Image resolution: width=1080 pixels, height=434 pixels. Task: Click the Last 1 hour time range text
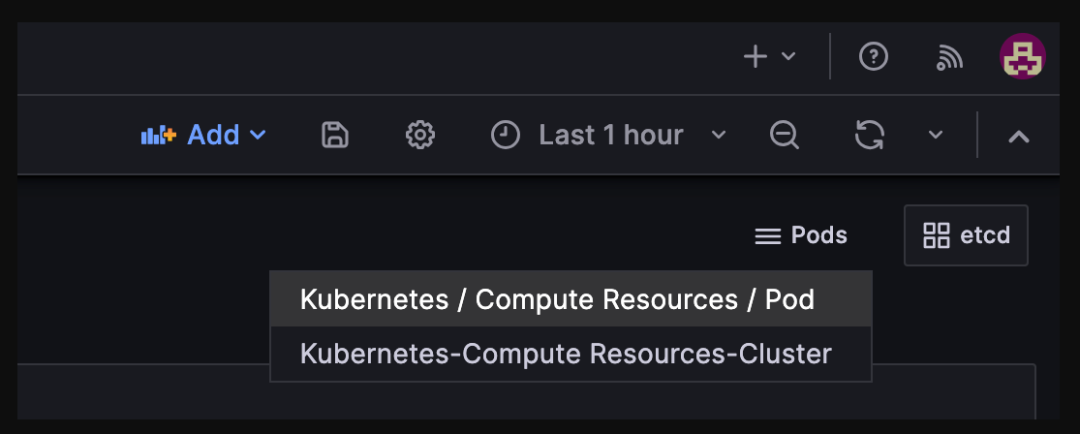tap(611, 135)
